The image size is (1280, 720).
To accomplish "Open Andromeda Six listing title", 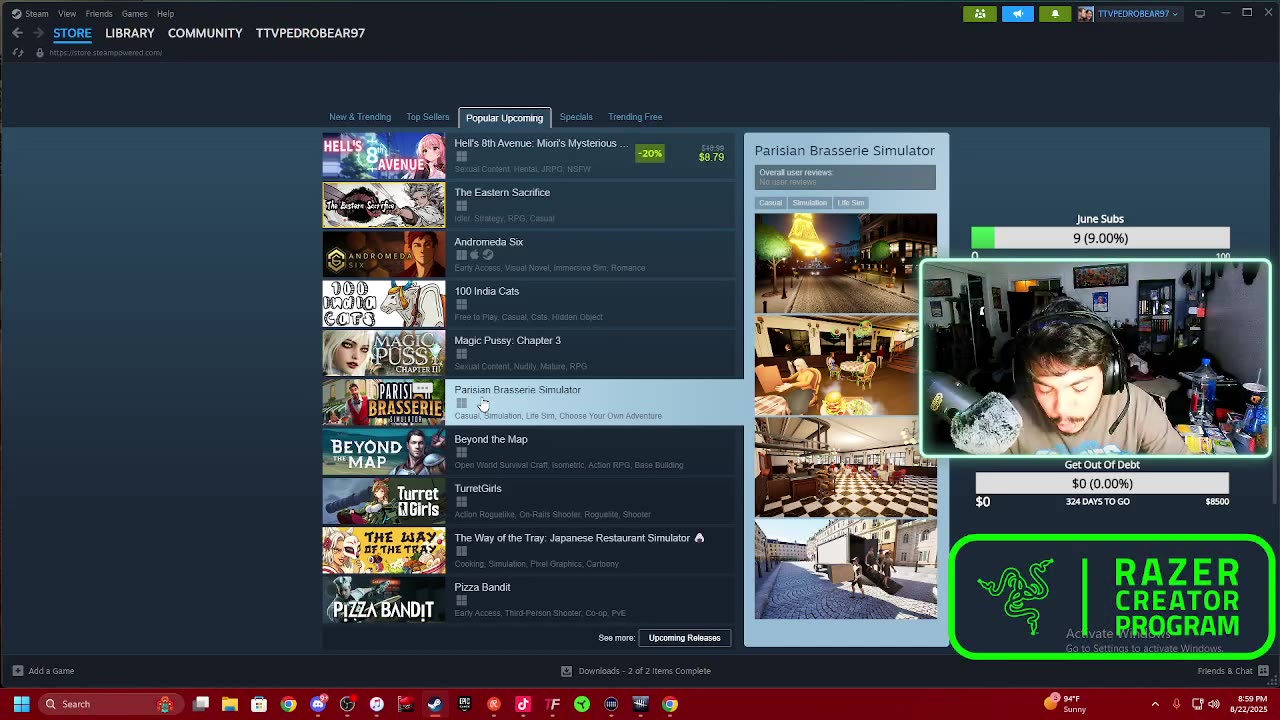I will [x=489, y=242].
